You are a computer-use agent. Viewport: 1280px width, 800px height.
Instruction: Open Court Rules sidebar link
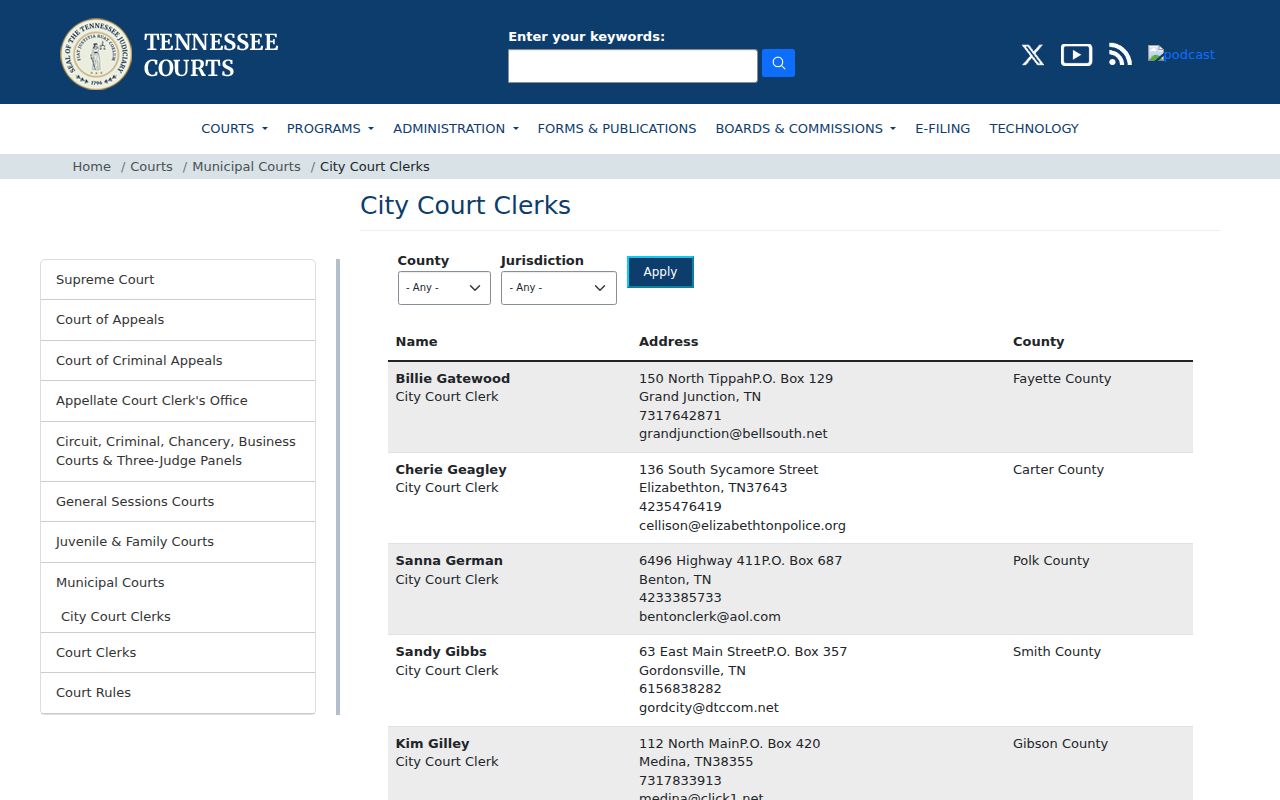[178, 693]
